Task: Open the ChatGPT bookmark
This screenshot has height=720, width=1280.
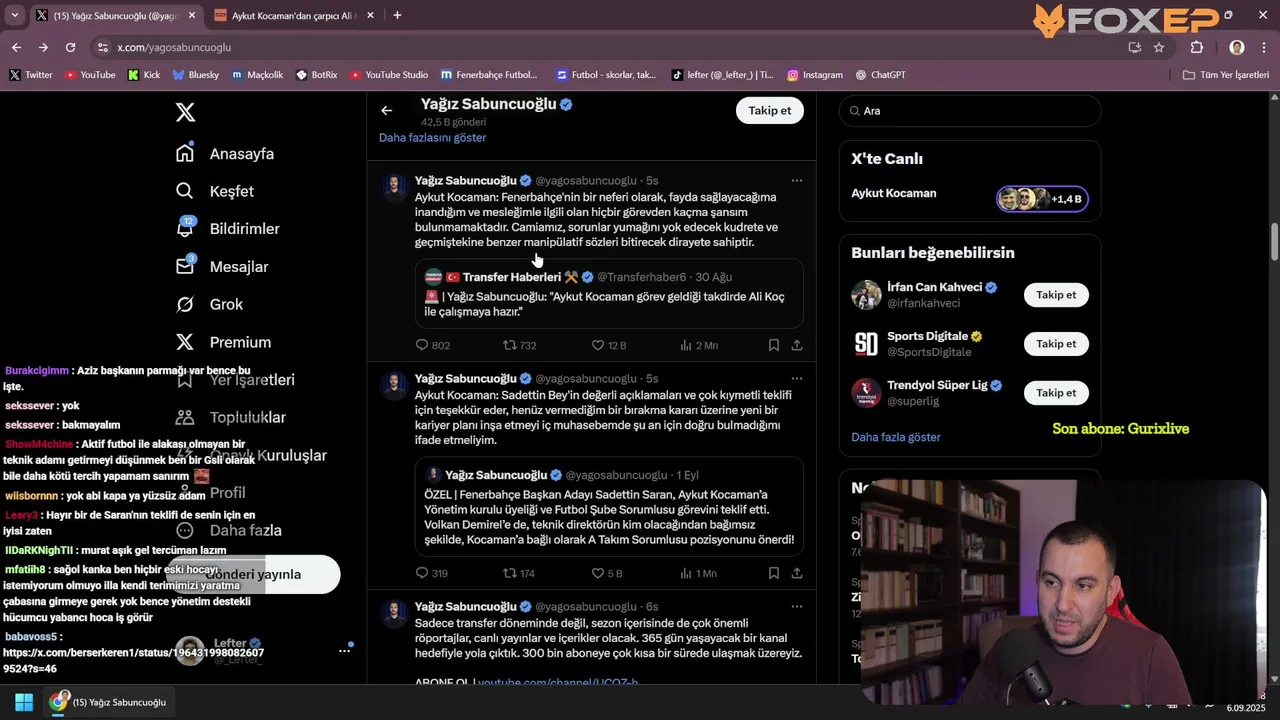Action: [880, 75]
